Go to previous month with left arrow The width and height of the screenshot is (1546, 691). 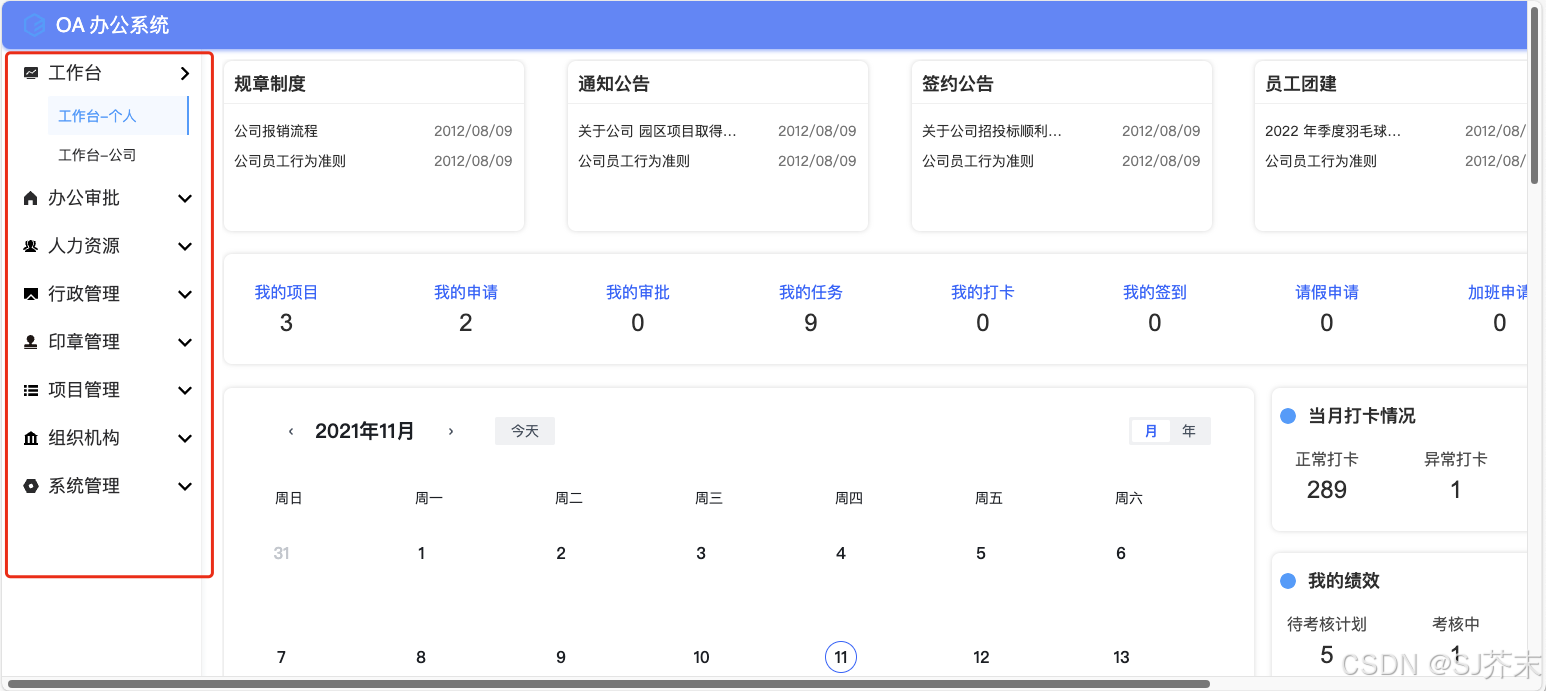(x=291, y=431)
